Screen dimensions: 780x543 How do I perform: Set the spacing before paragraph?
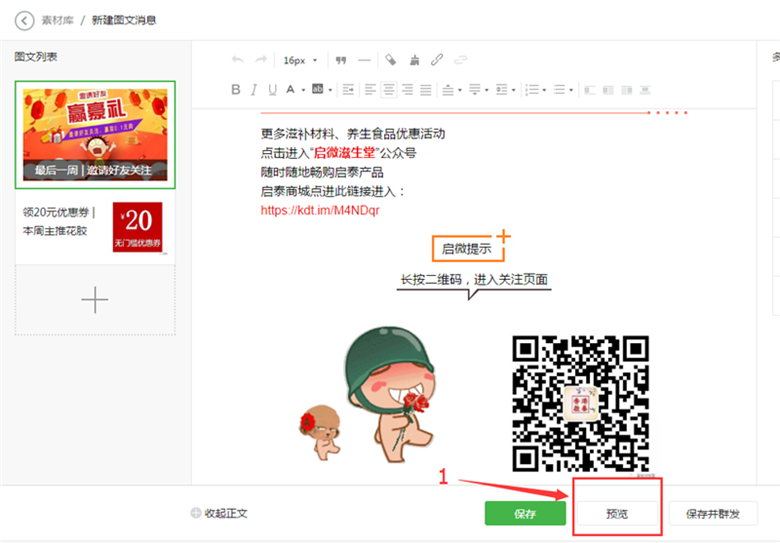[448, 90]
